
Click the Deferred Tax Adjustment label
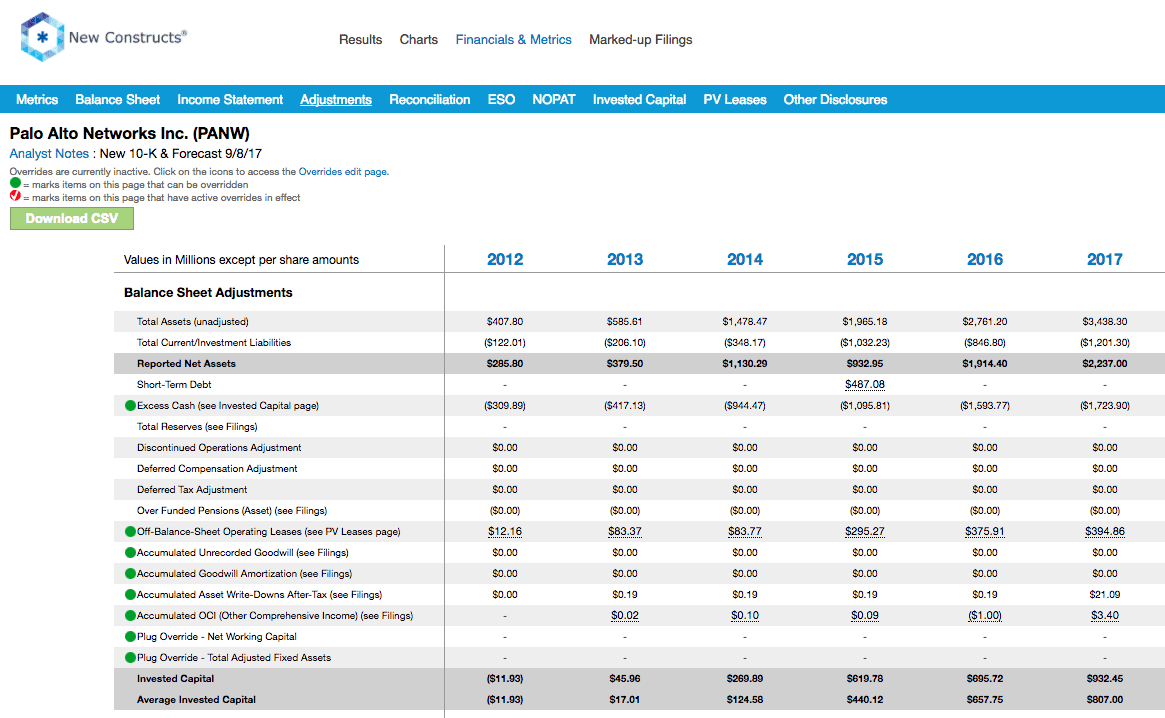(x=192, y=490)
